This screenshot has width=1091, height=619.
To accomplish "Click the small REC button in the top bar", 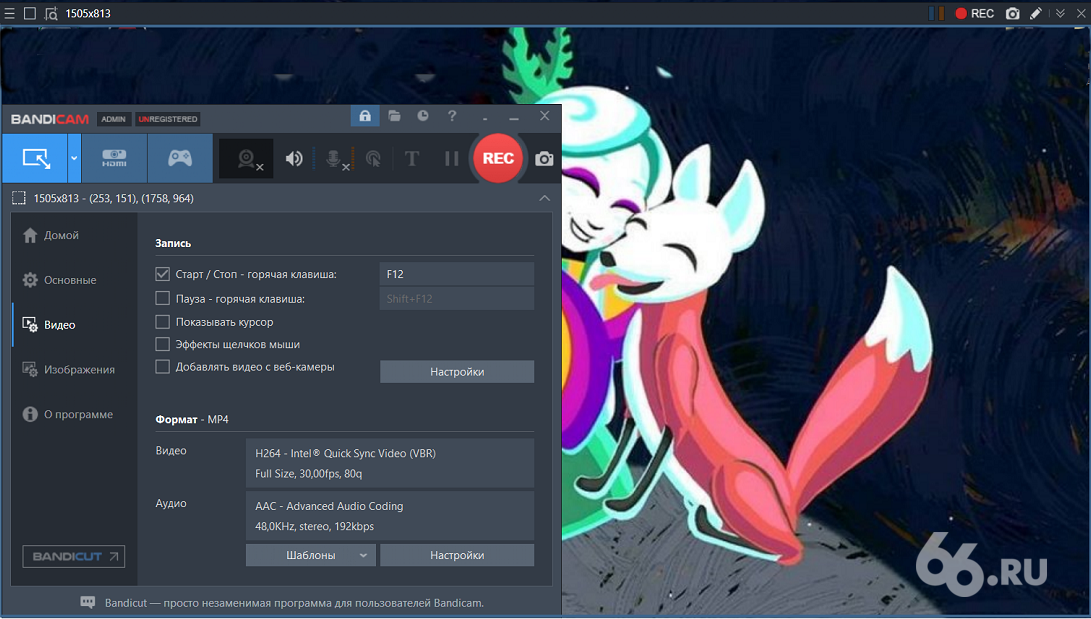I will [x=975, y=13].
